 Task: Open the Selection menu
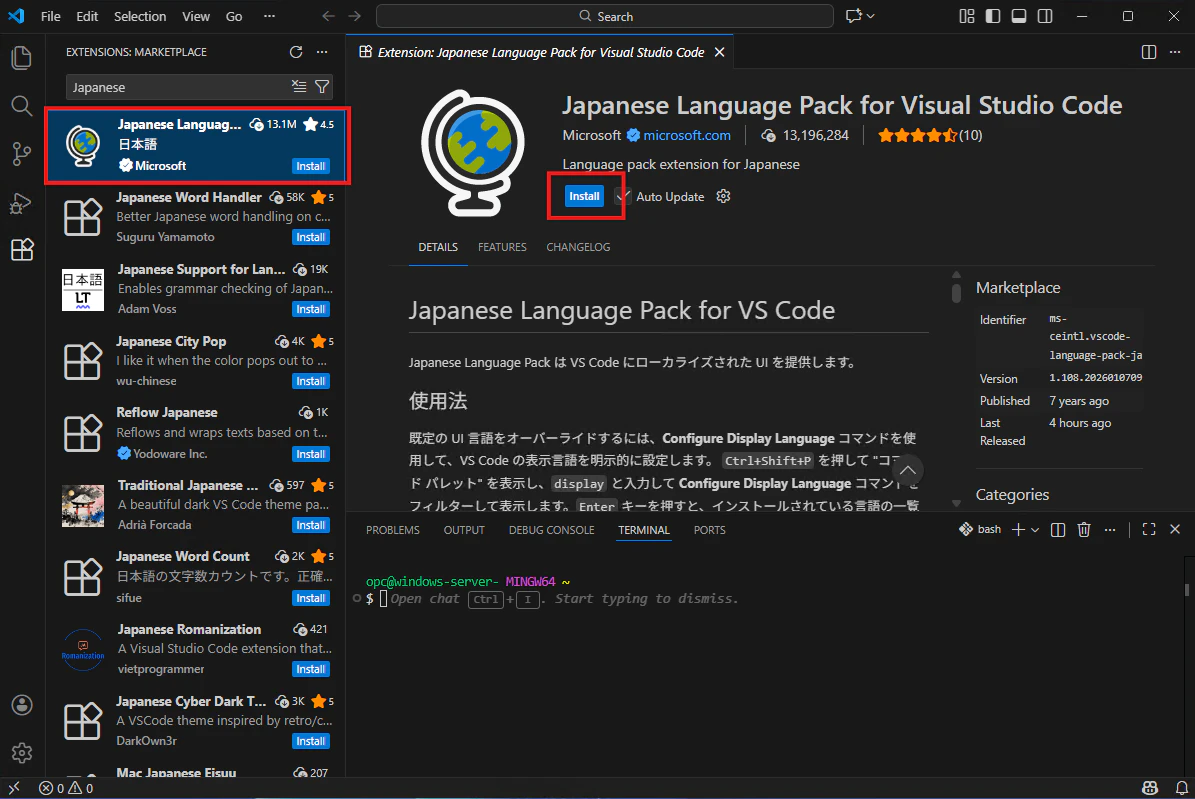click(139, 16)
